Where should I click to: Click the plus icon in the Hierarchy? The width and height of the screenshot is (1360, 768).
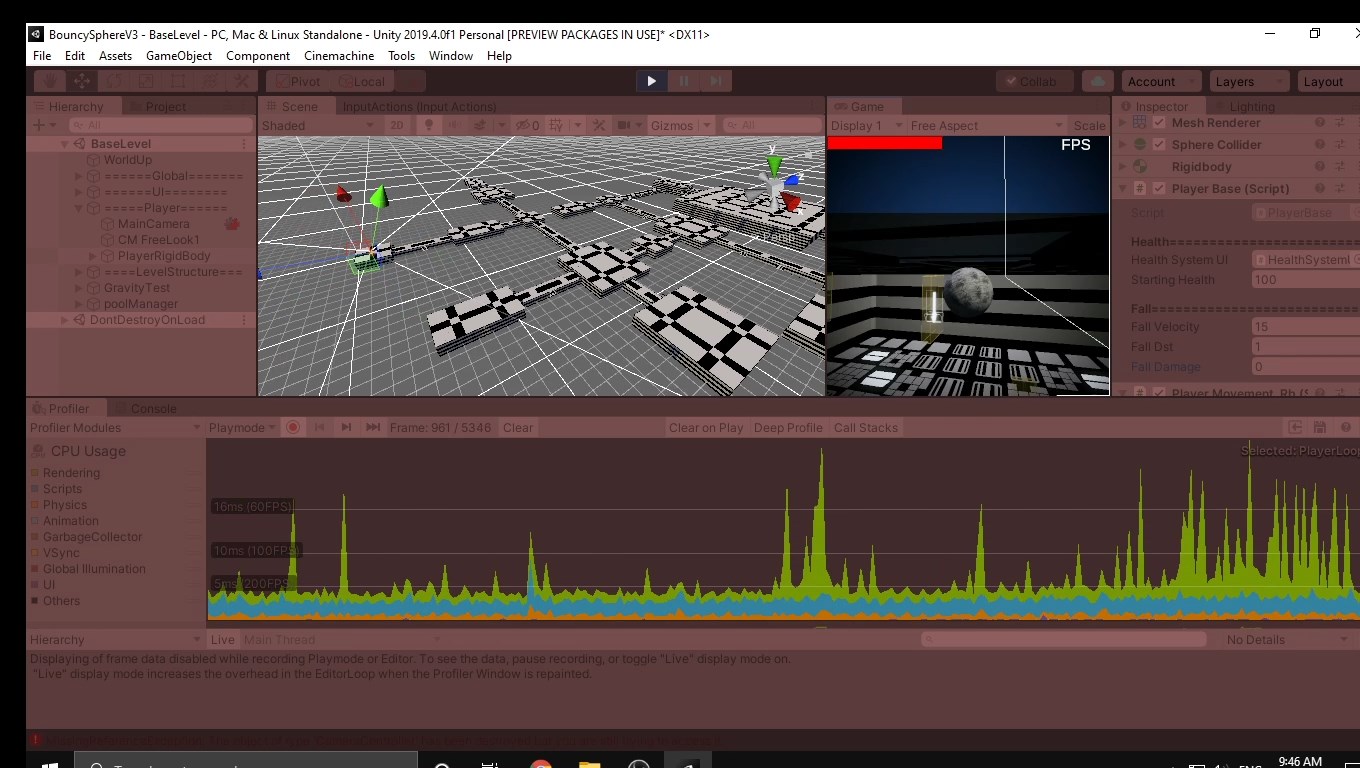pos(39,125)
